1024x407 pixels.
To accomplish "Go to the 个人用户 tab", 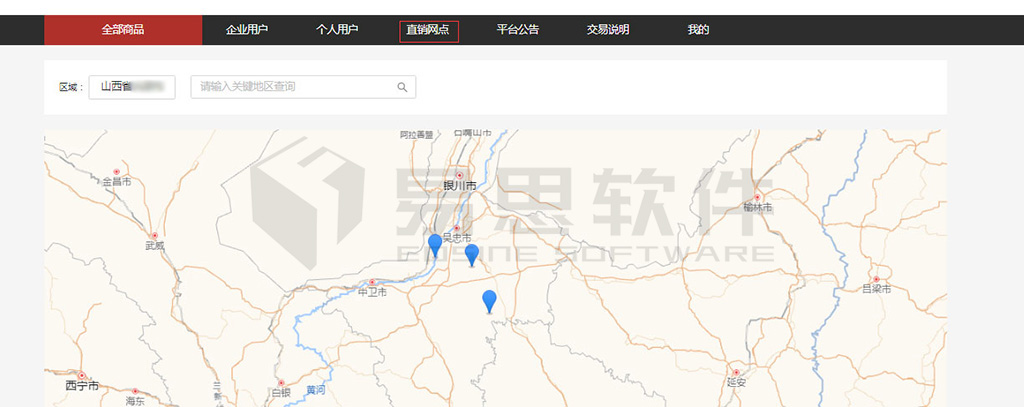I will click(x=337, y=30).
